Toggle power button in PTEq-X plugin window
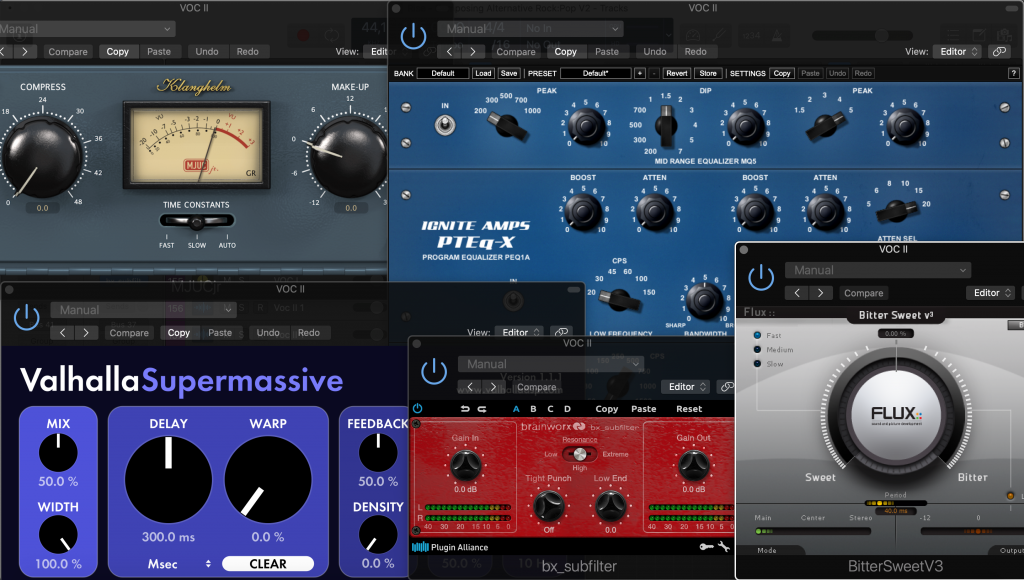 tap(413, 37)
